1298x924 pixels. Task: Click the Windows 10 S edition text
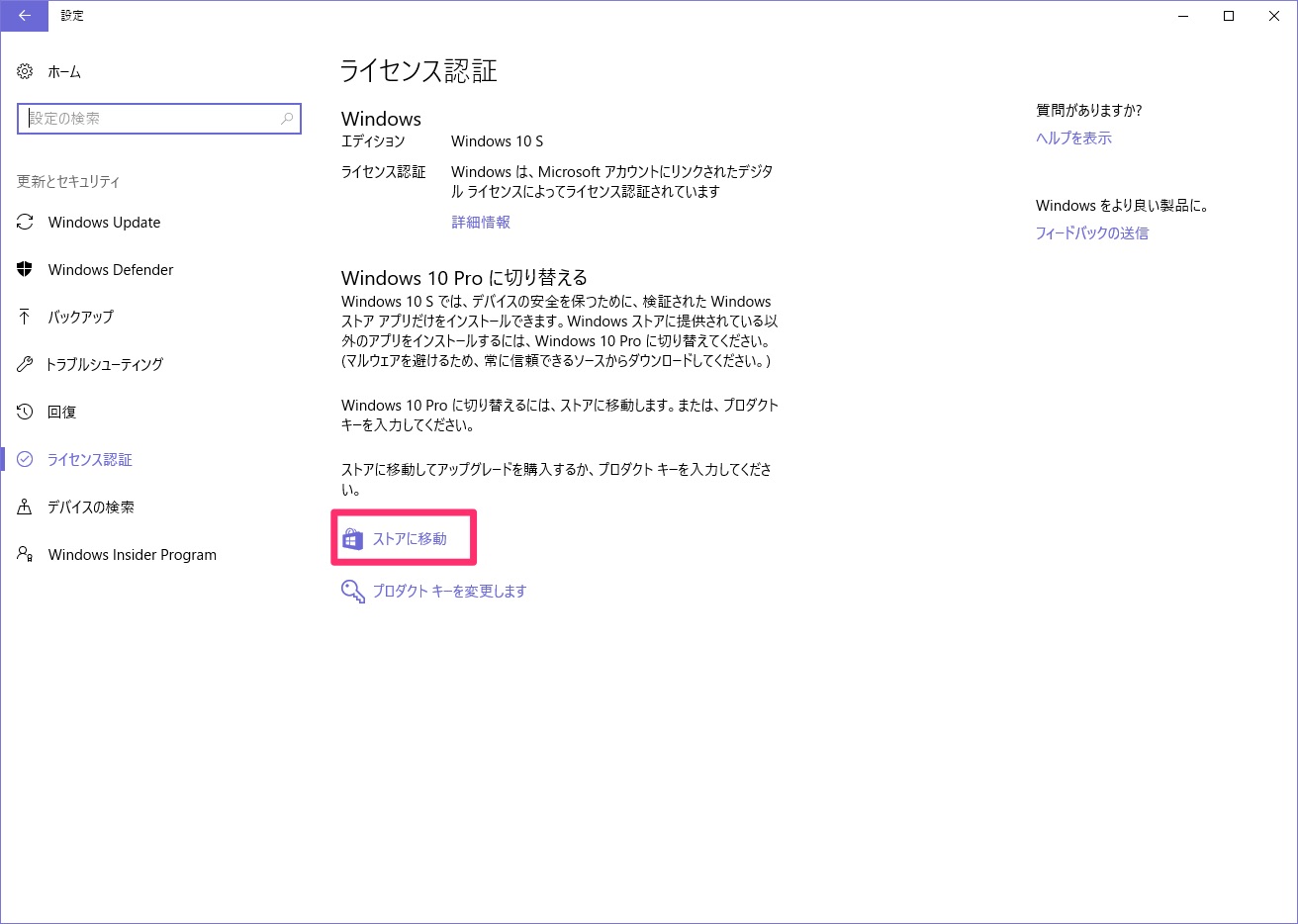(498, 141)
